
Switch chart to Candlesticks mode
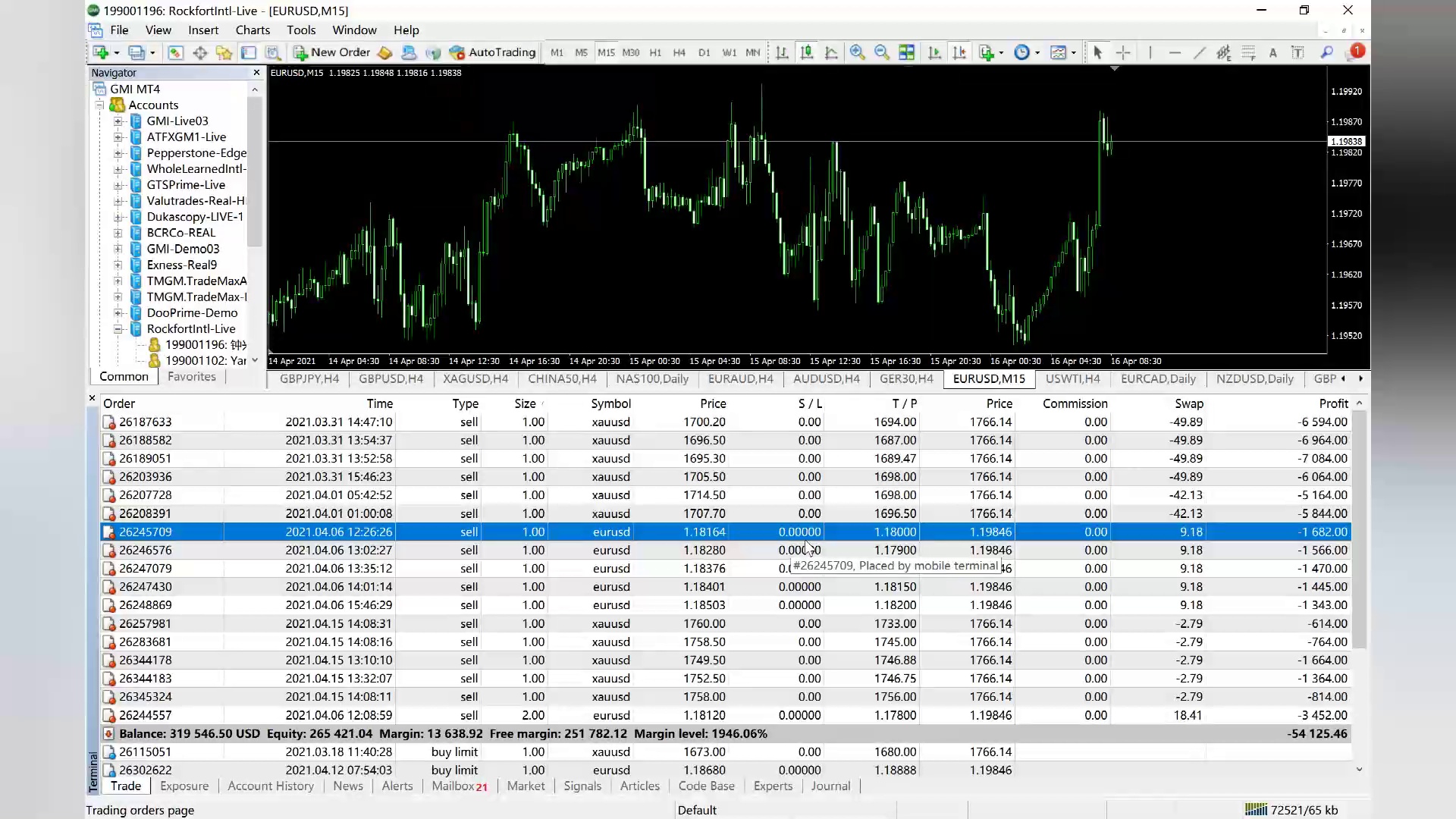pyautogui.click(x=807, y=52)
